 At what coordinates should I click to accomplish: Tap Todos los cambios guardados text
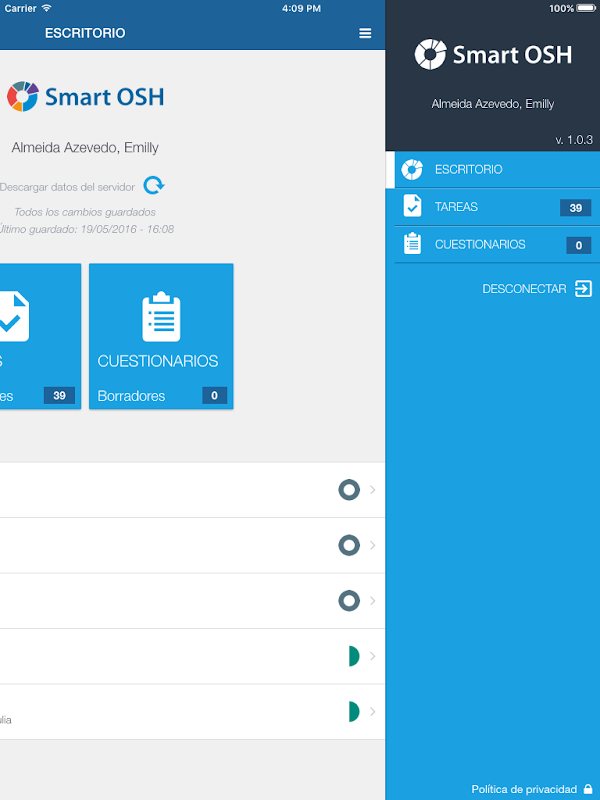pyautogui.click(x=85, y=212)
